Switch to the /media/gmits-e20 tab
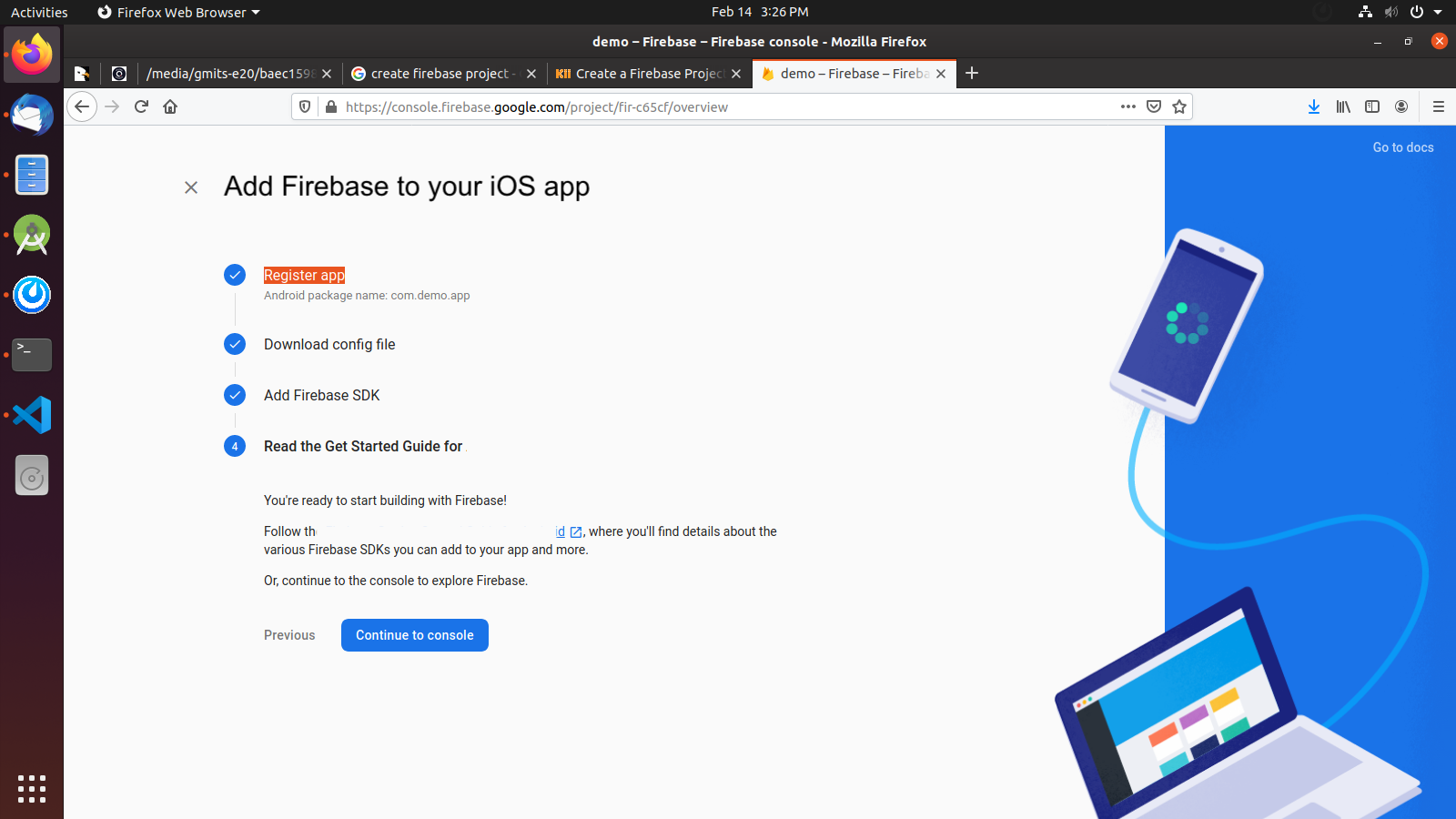The width and height of the screenshot is (1456, 819). pos(240,74)
